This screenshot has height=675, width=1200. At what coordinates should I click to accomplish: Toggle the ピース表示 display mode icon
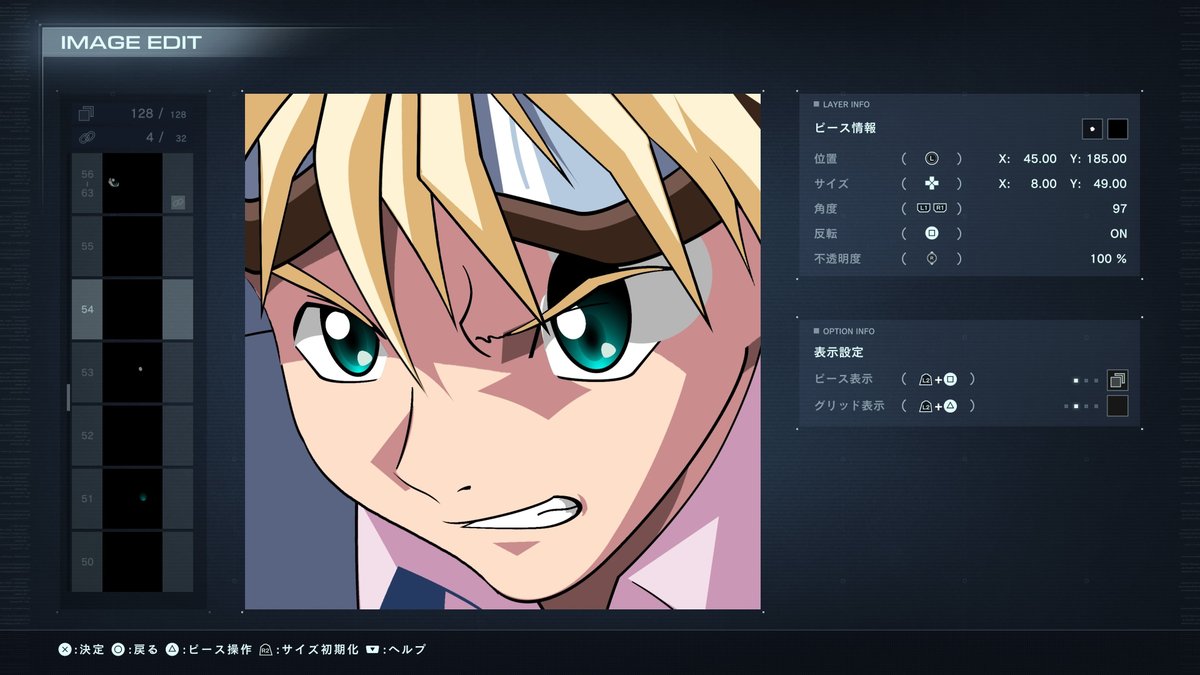coord(1118,380)
